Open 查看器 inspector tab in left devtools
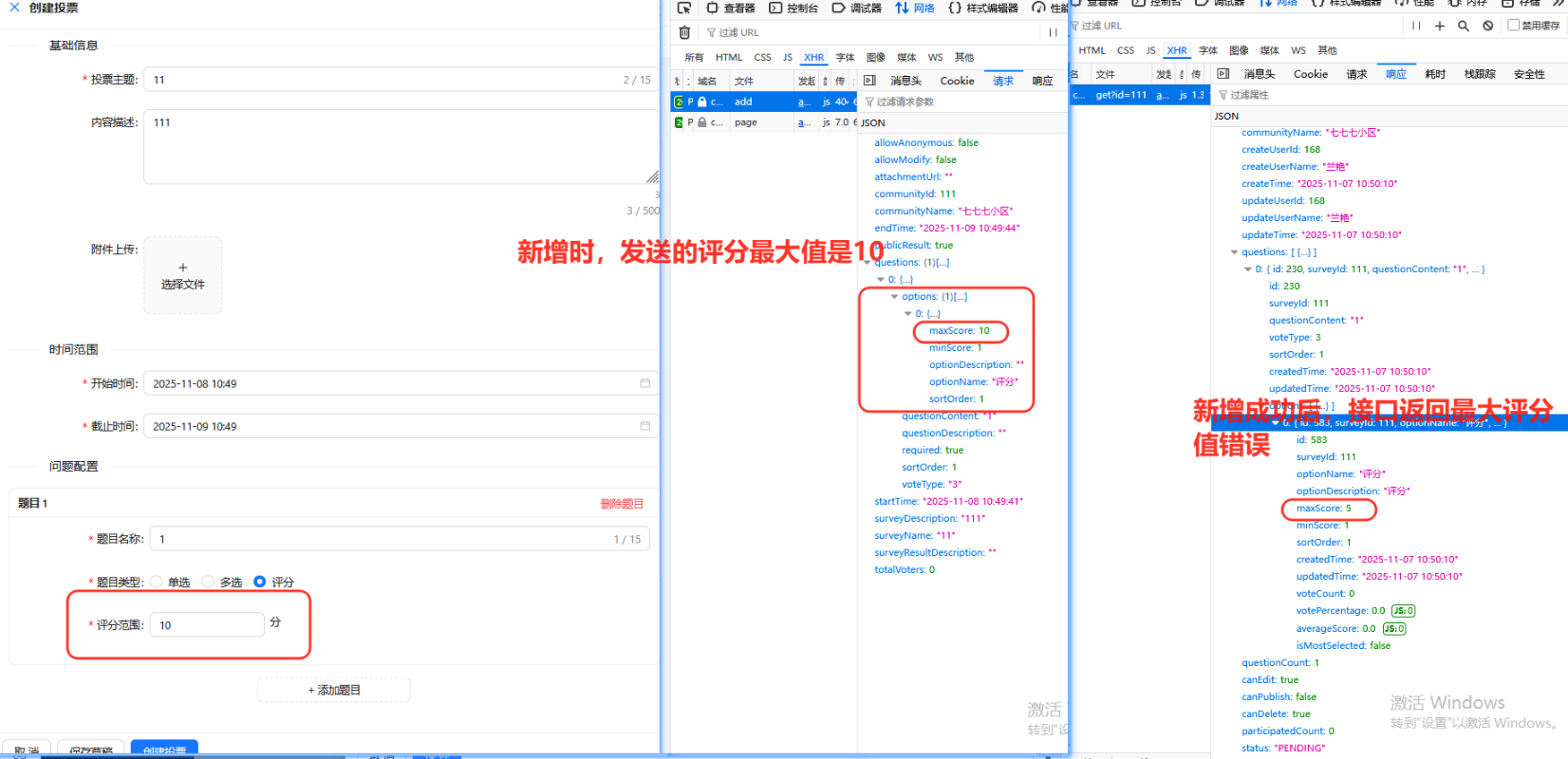 [731, 8]
